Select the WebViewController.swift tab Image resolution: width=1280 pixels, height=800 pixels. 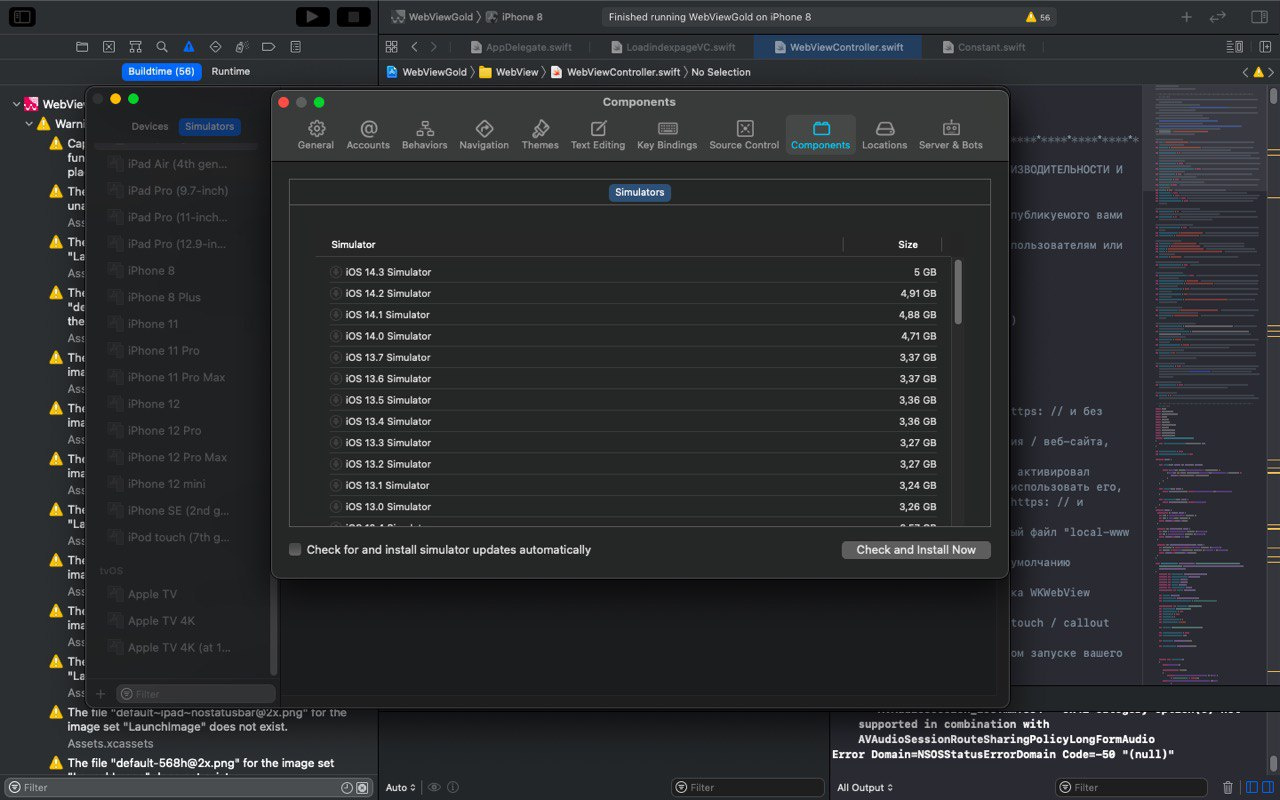837,47
